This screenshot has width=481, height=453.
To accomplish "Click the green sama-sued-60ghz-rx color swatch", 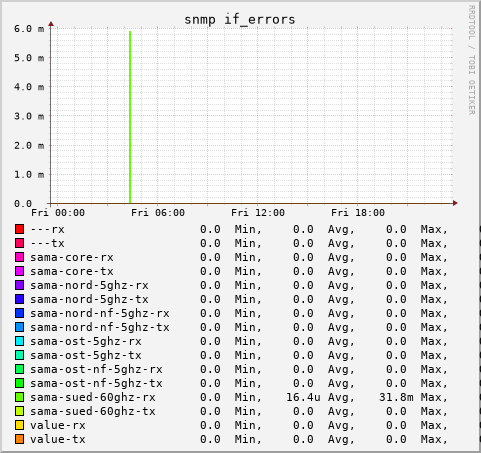I will (19, 397).
